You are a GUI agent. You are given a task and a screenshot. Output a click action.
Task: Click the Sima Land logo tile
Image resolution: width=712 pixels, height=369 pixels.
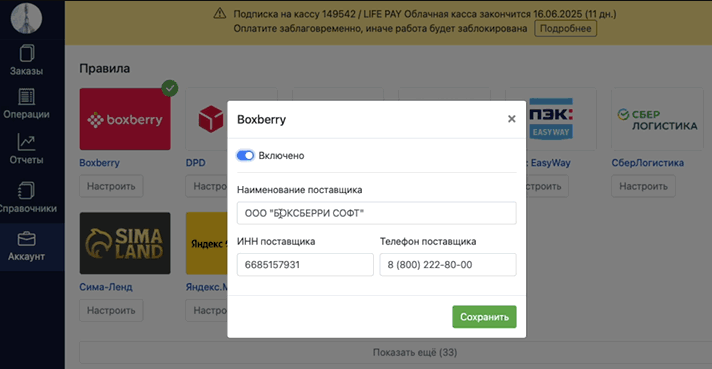(125, 243)
